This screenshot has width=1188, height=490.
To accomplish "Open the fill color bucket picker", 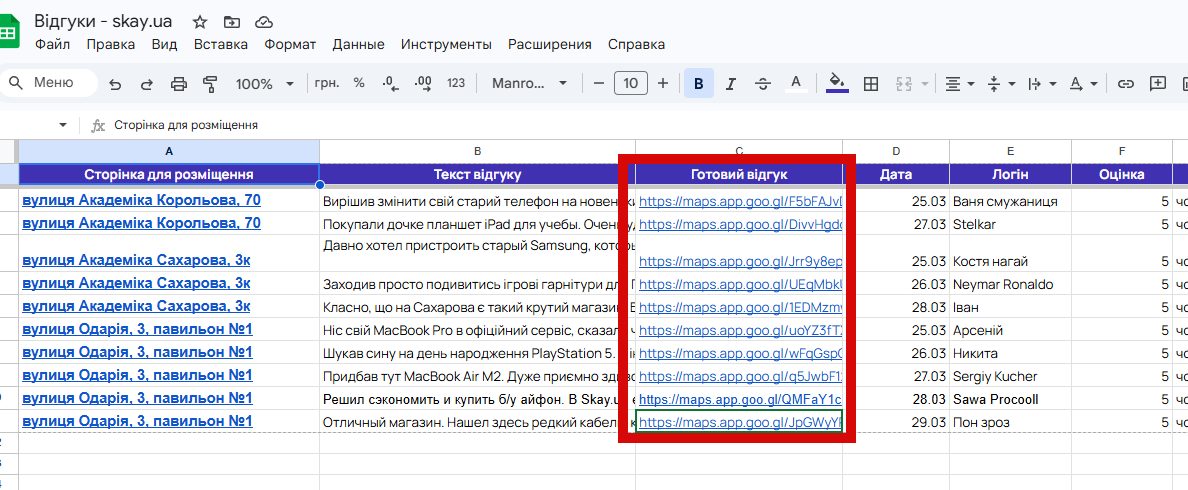I will pos(837,83).
